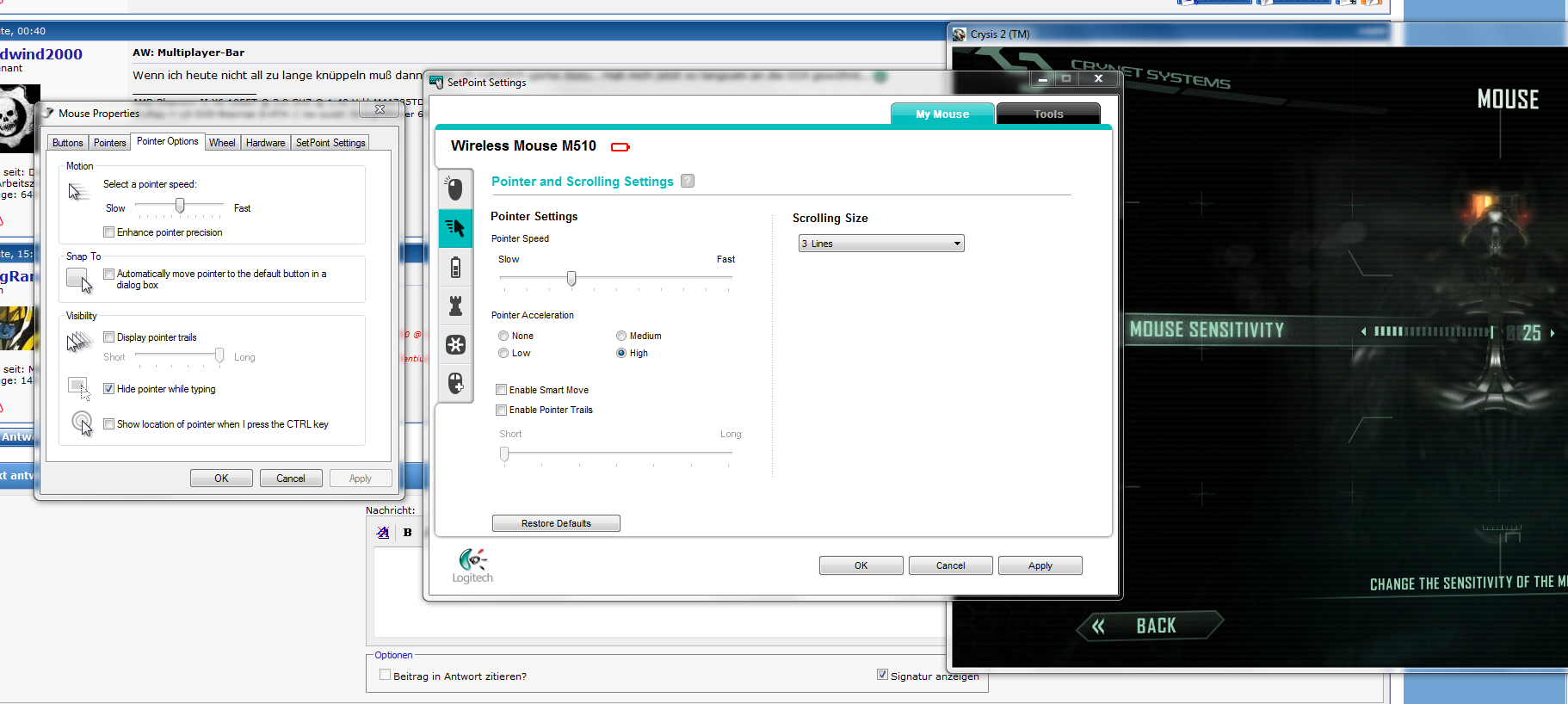This screenshot has width=1568, height=704.
Task: Open mouse button settings sidebar icon
Action: (455, 188)
